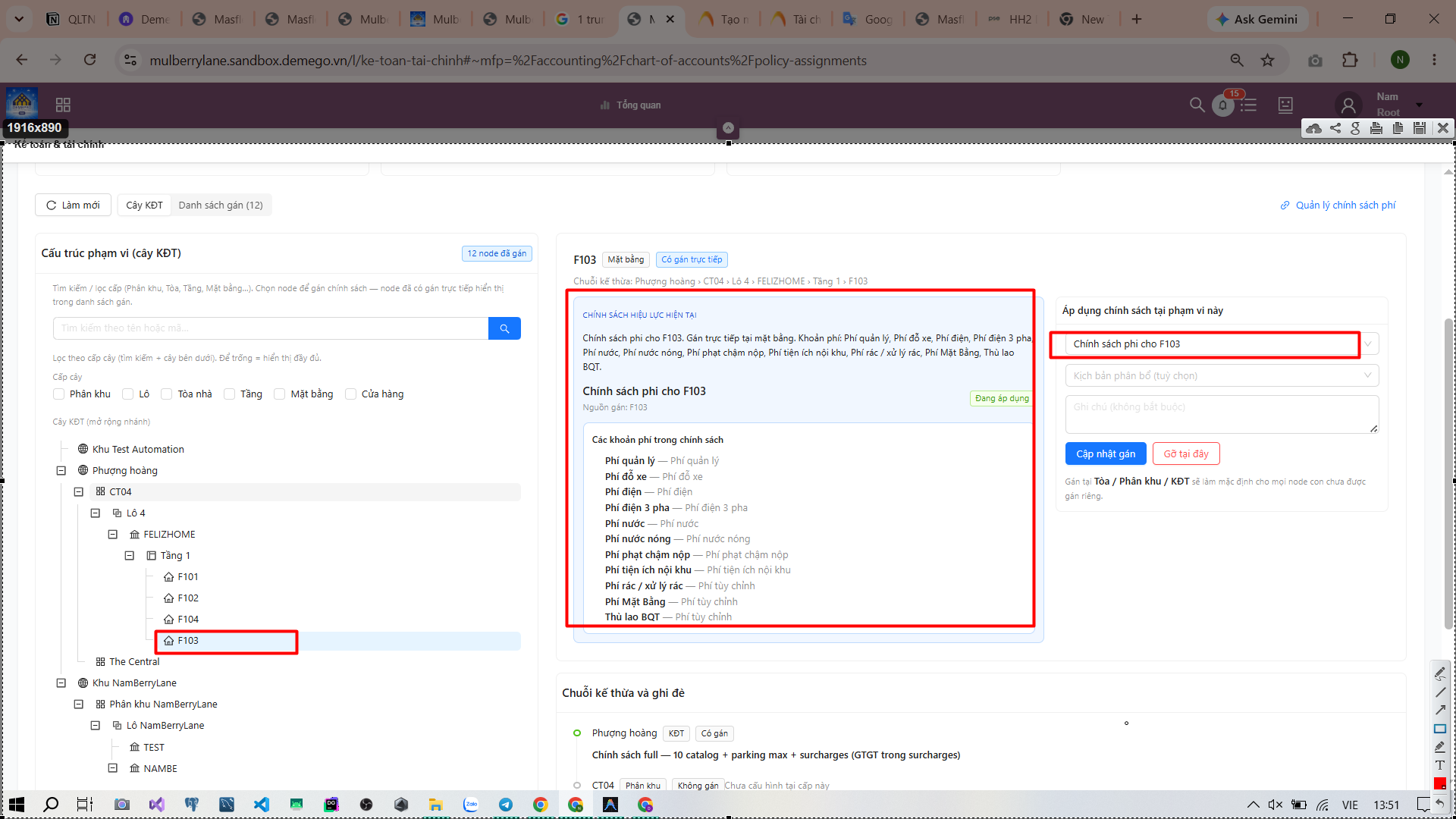Open the Nam Root account dropdown arrow
The image size is (1456, 819).
tap(1420, 105)
